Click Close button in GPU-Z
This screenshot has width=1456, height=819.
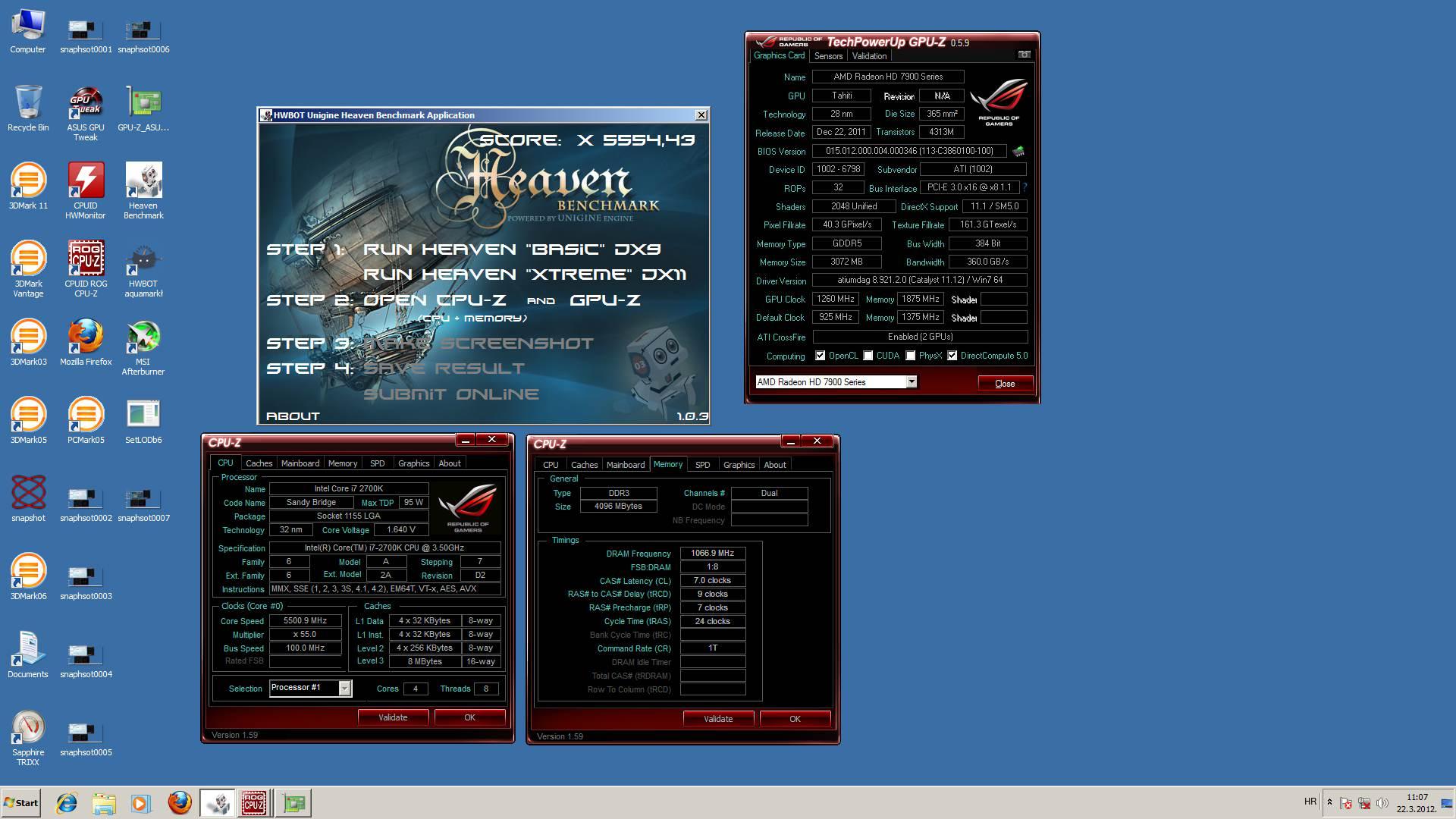pyautogui.click(x=1005, y=383)
